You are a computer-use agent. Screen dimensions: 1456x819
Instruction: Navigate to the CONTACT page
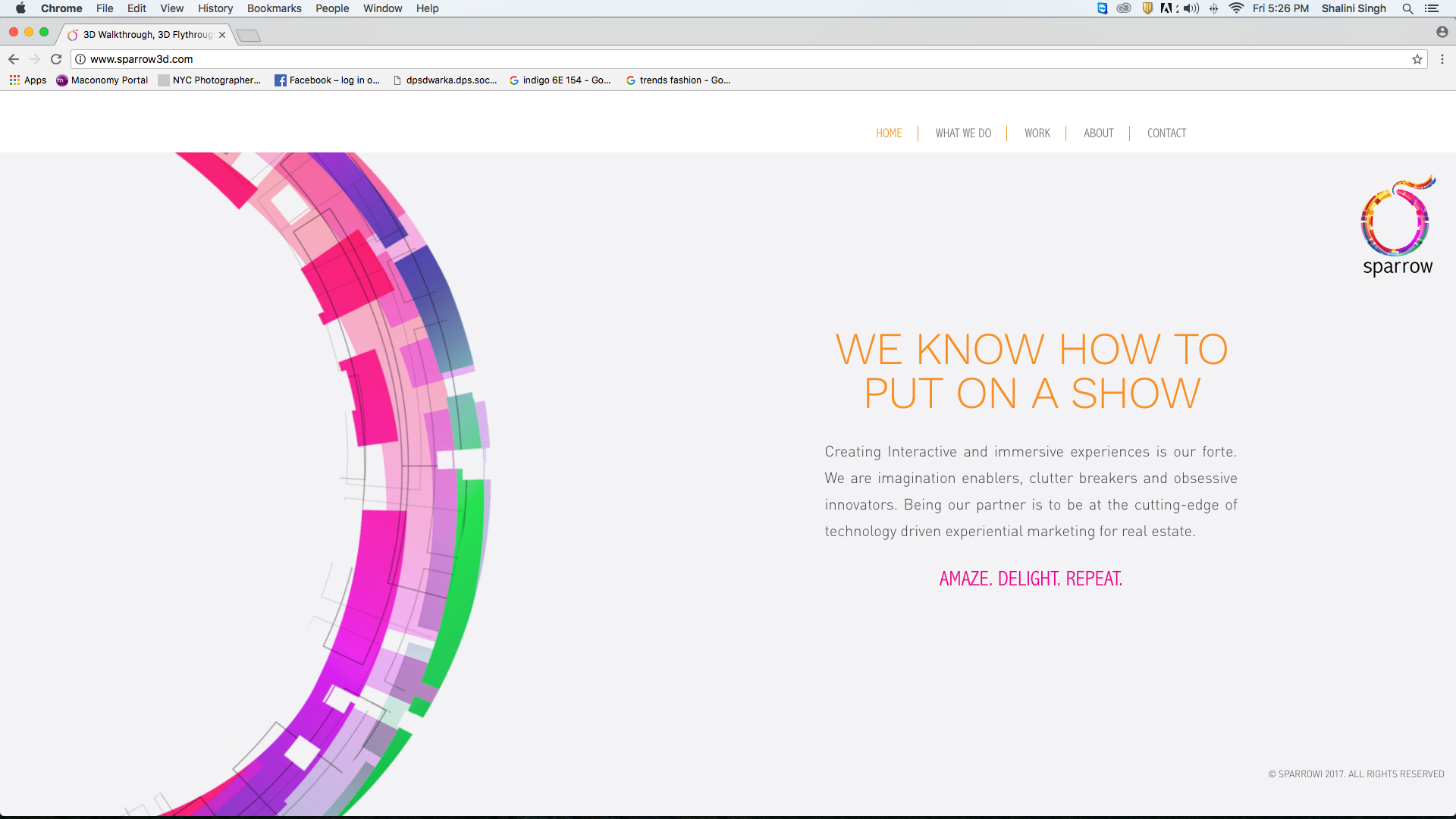coord(1166,133)
